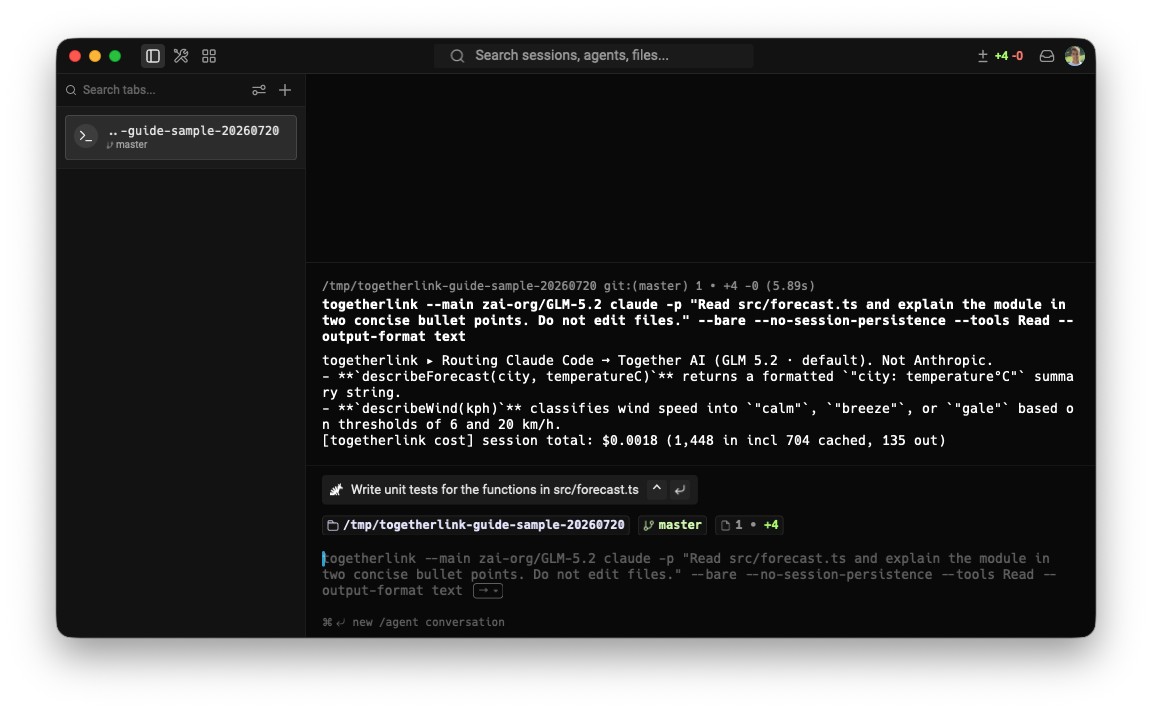This screenshot has height=712, width=1152.
Task: Click the 'Routing Claude Code → Together AI' output line
Action: (x=658, y=361)
